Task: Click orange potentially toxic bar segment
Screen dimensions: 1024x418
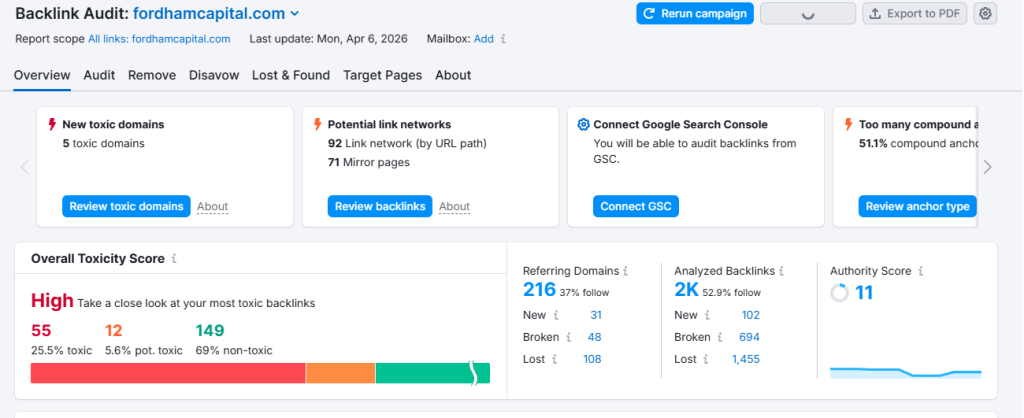Action: (341, 373)
